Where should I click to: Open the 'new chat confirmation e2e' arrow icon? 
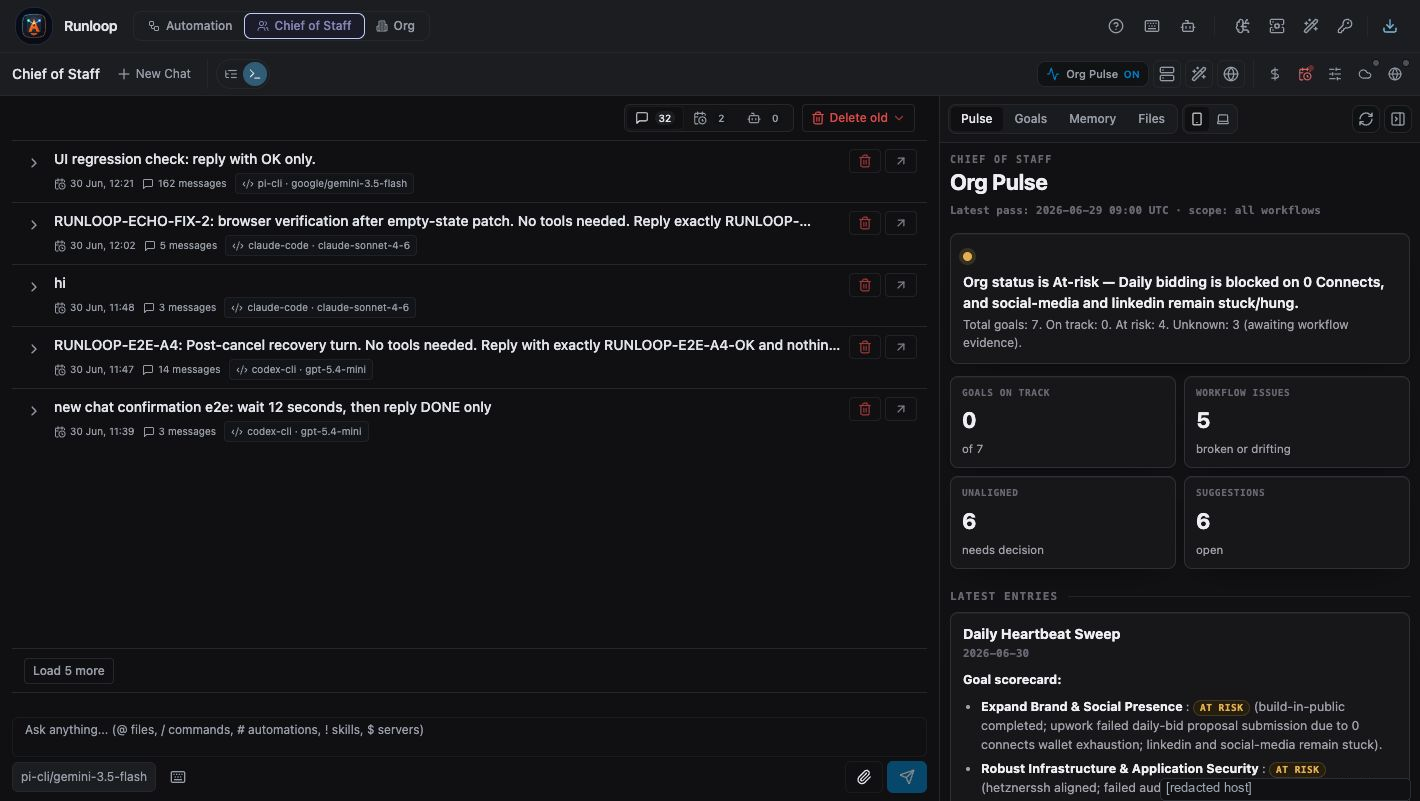click(x=901, y=409)
